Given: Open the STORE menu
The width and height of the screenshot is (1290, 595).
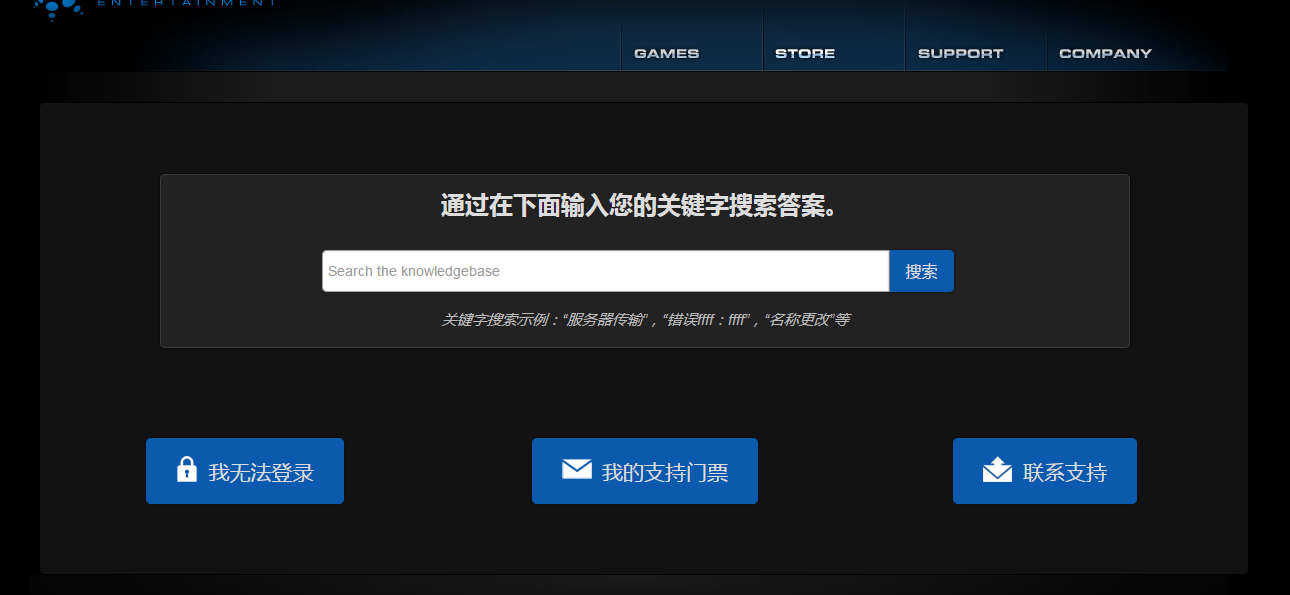Looking at the screenshot, I should pyautogui.click(x=805, y=53).
